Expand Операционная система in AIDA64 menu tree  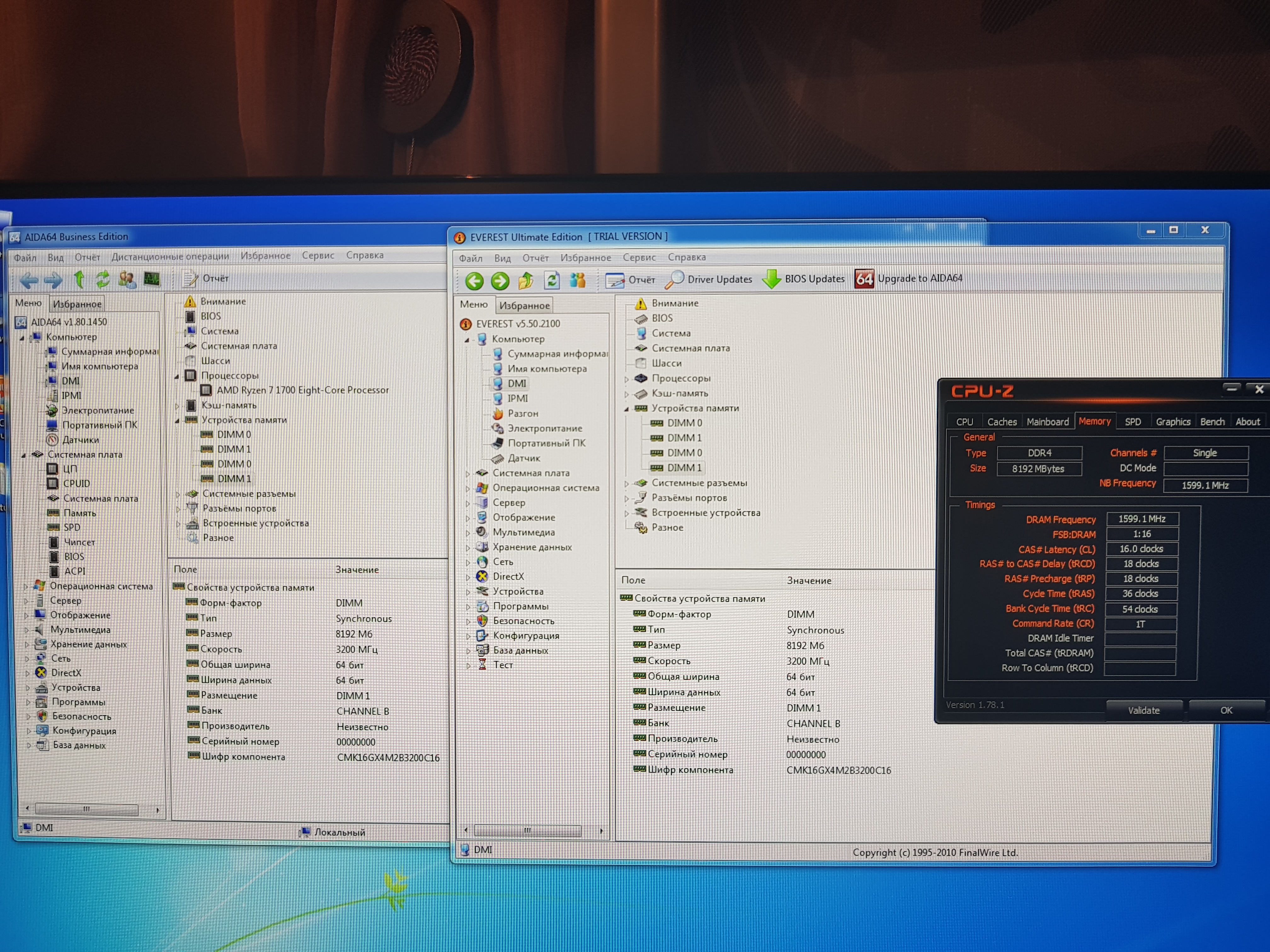click(26, 586)
